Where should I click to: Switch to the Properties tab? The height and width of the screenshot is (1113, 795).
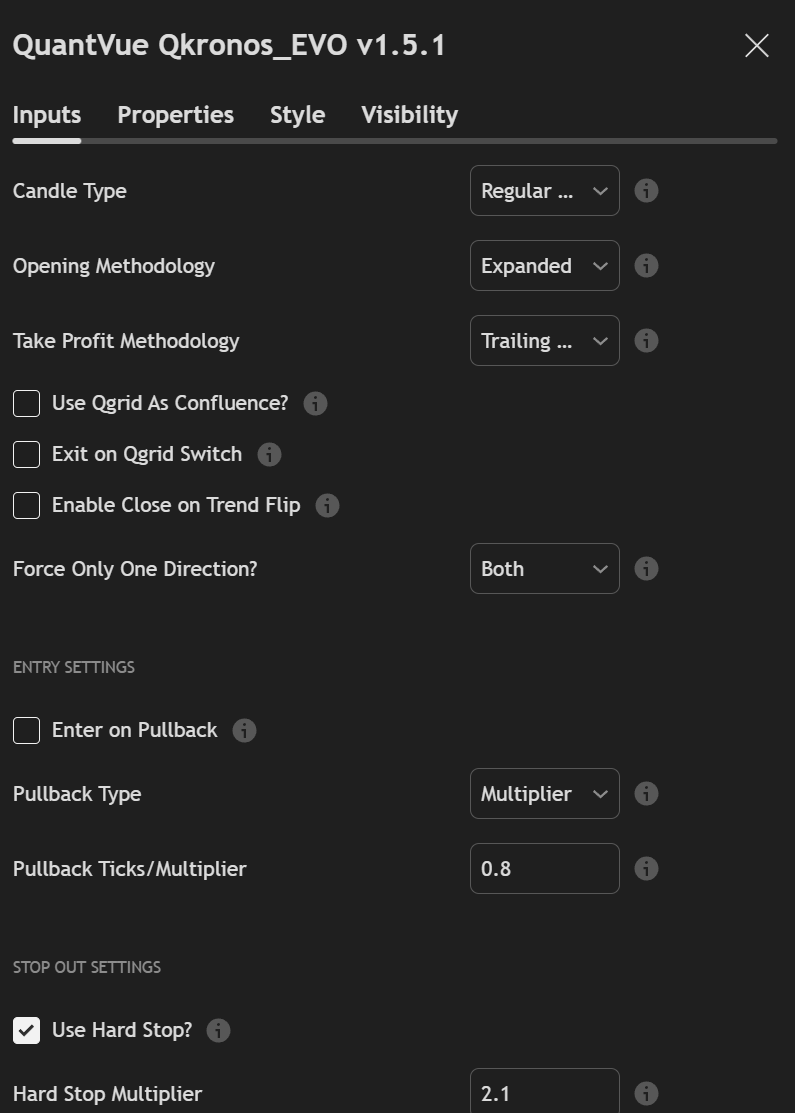tap(175, 115)
